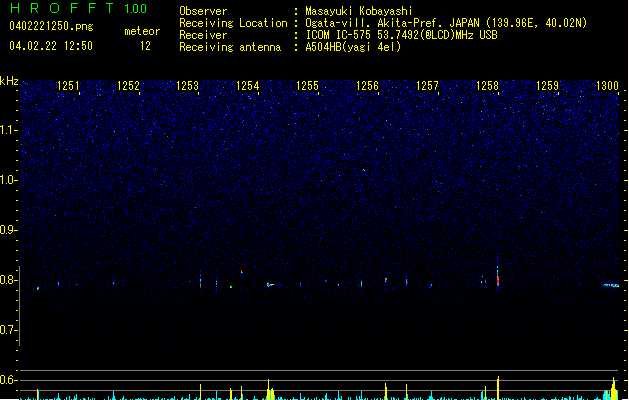Click the 1258 time axis marker
The width and height of the screenshot is (629, 400).
tap(487, 86)
